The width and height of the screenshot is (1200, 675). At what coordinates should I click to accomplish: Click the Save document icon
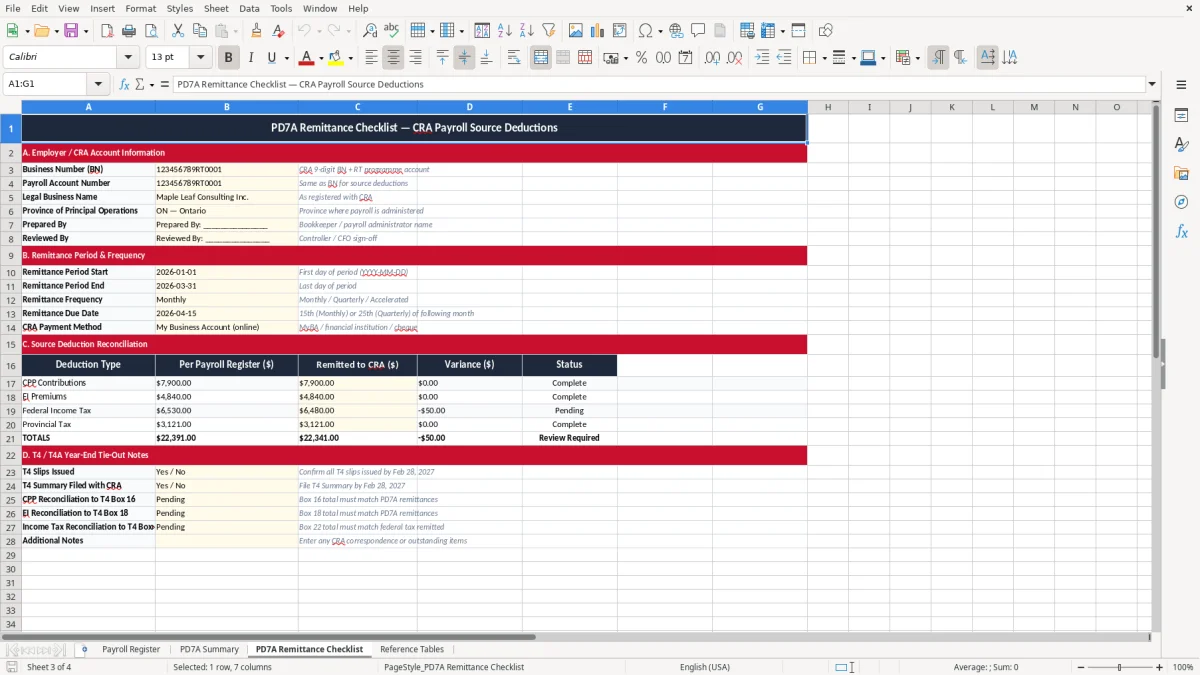click(x=71, y=31)
